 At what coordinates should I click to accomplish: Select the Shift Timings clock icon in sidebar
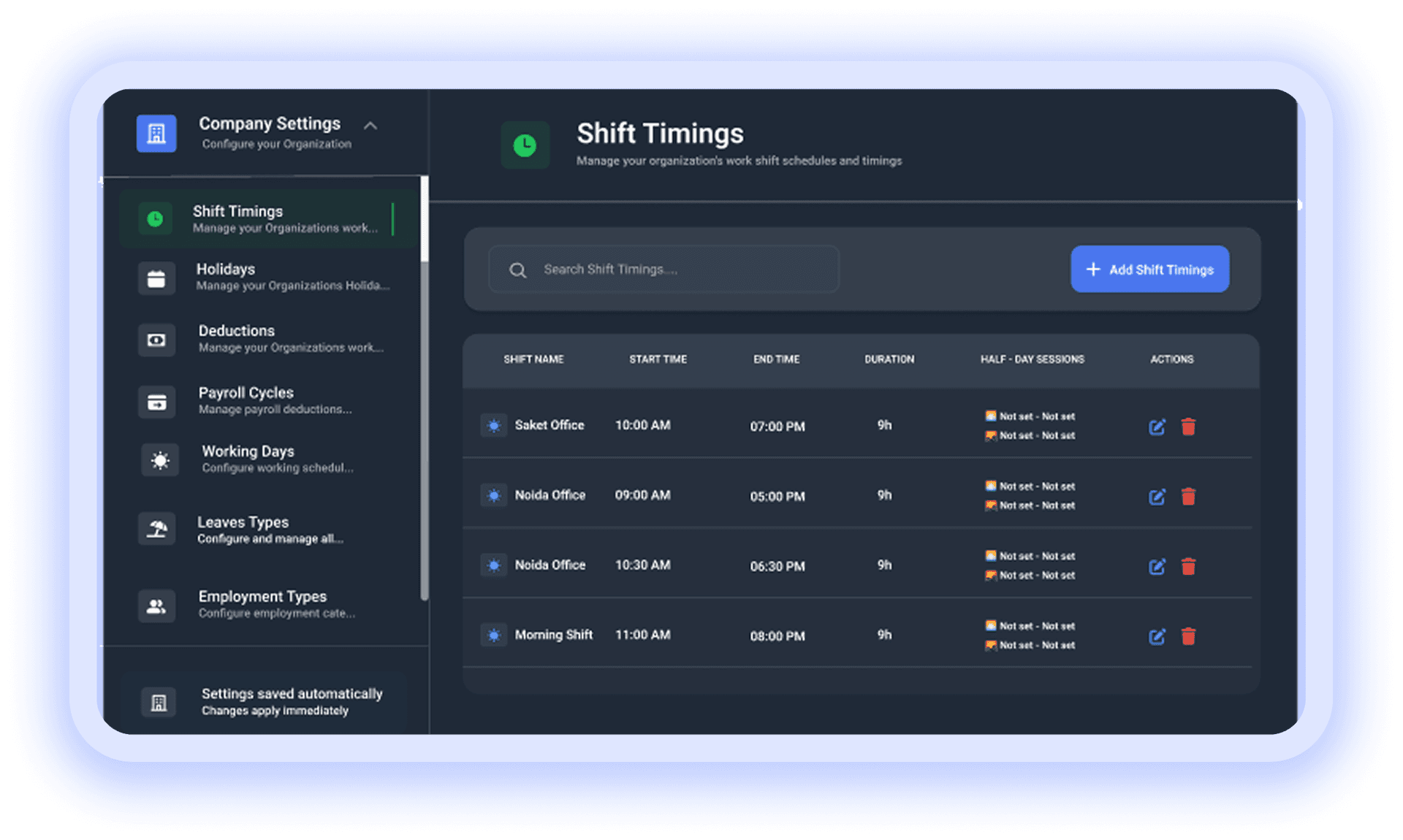[x=156, y=218]
